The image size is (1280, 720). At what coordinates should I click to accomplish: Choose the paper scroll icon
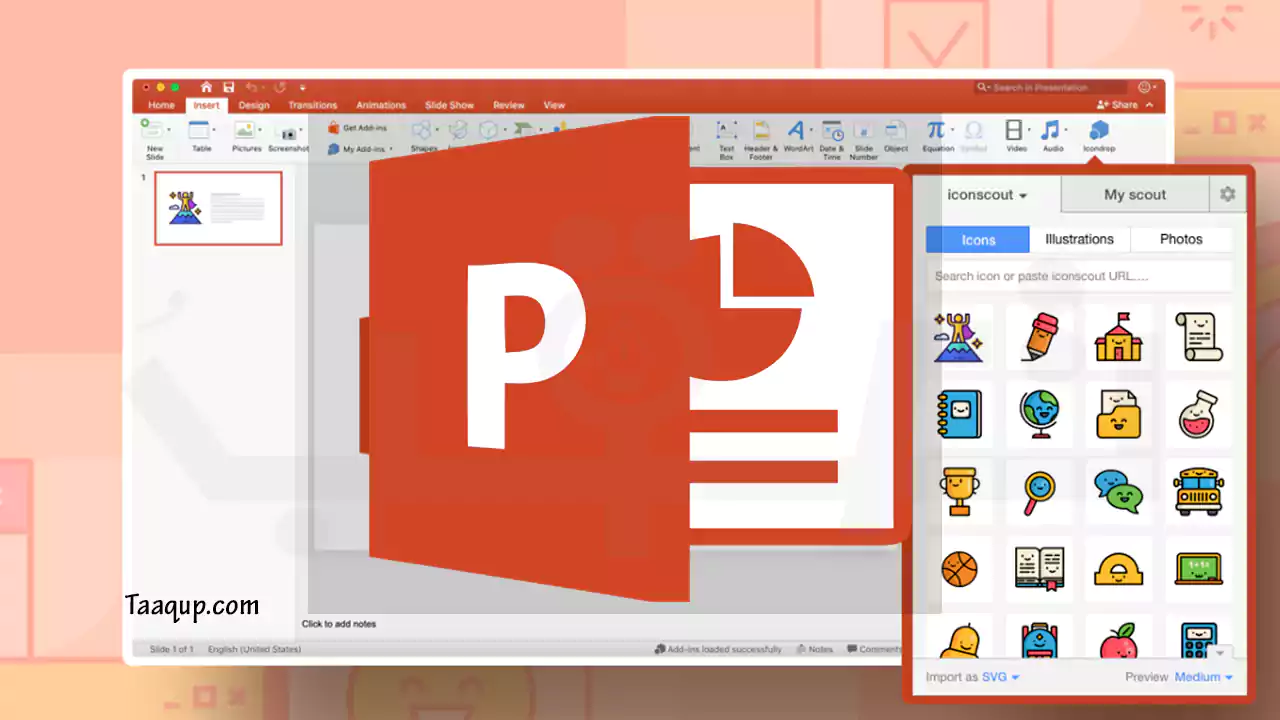(1198, 337)
